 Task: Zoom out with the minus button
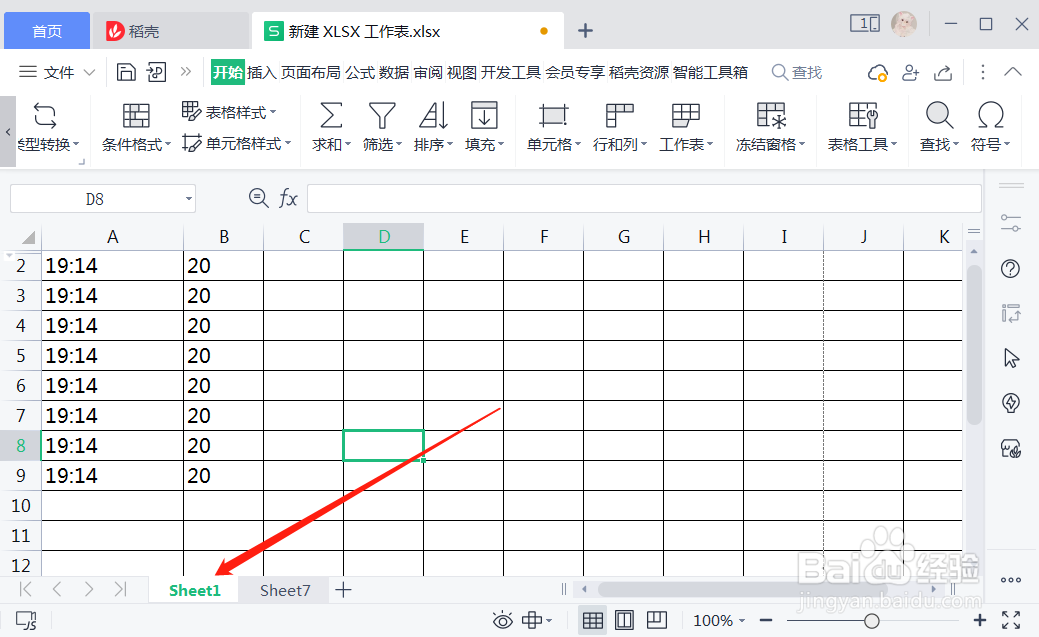click(766, 620)
